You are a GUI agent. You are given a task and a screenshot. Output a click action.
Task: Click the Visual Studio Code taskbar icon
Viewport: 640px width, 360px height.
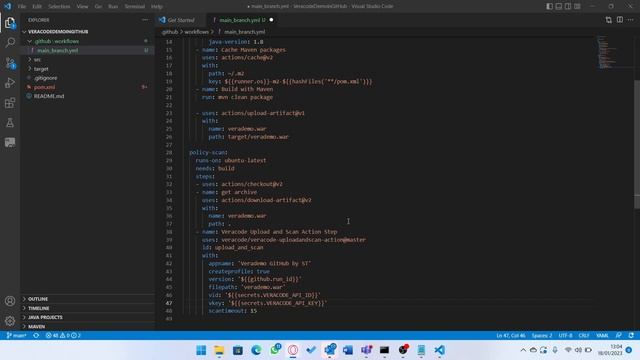click(x=440, y=350)
